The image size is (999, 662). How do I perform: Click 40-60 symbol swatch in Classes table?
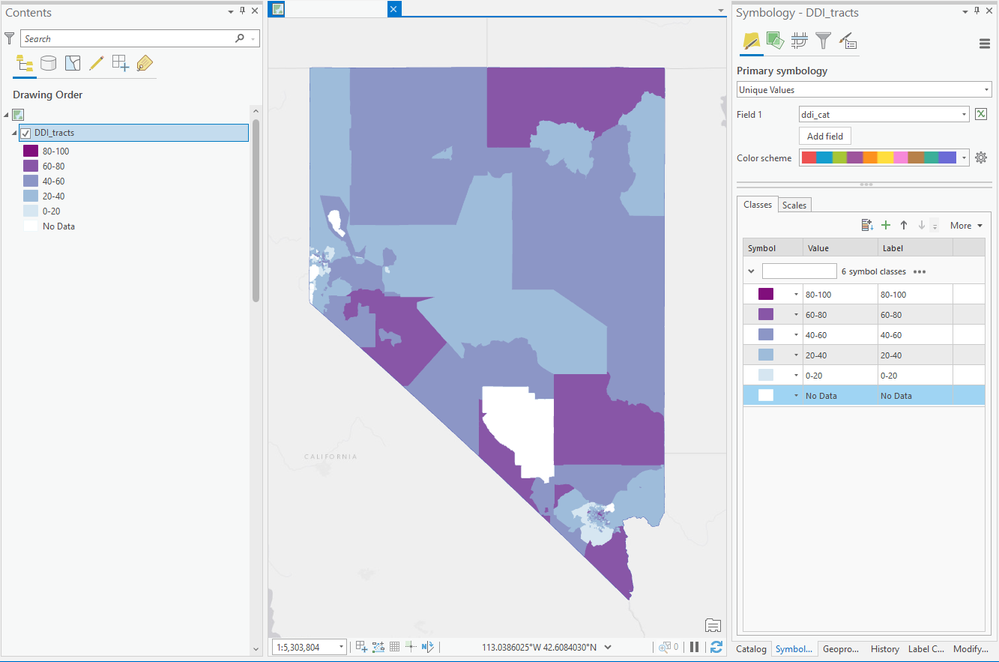pyautogui.click(x=766, y=335)
